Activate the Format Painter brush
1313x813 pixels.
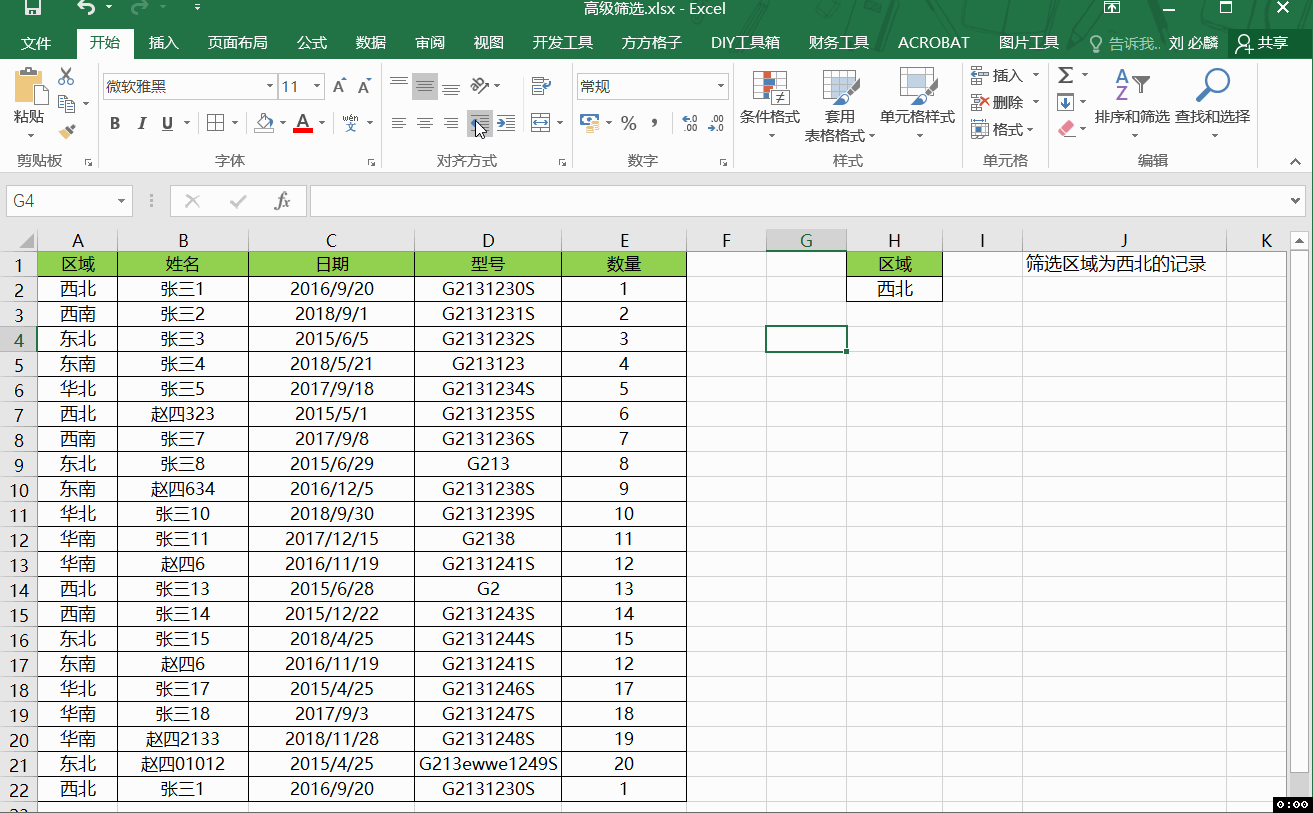pos(66,130)
